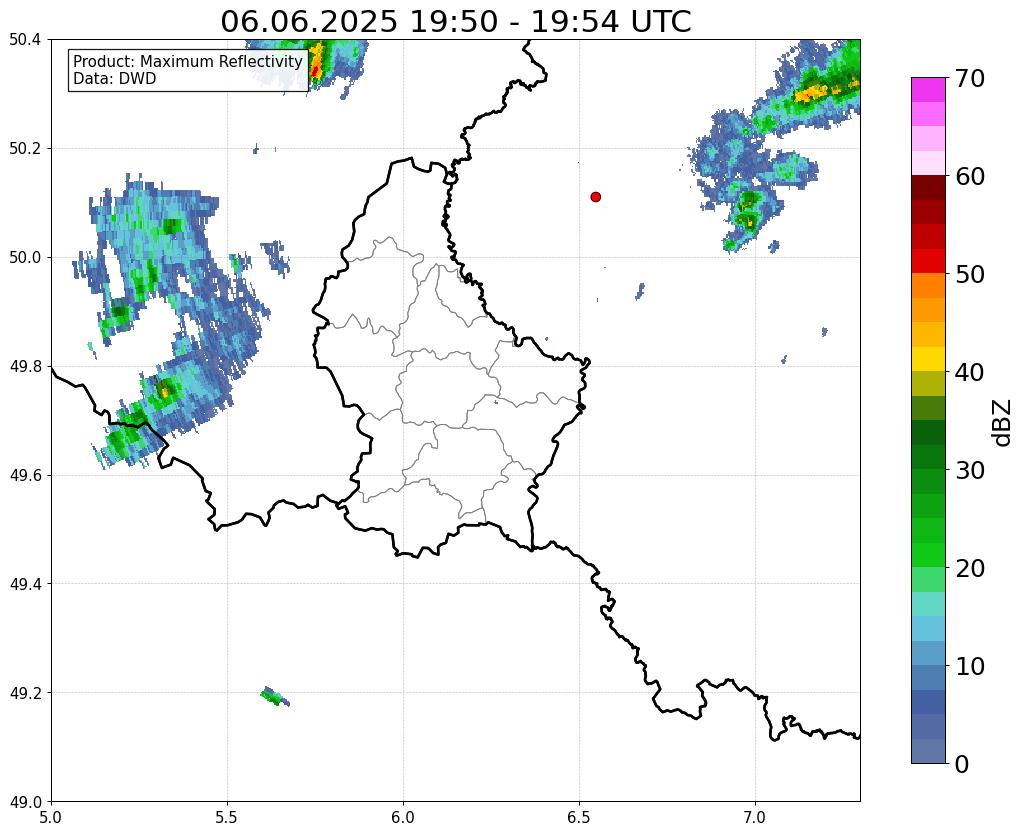Click the 'Data: DWD' label
This screenshot has width=1023, height=834.
click(115, 79)
